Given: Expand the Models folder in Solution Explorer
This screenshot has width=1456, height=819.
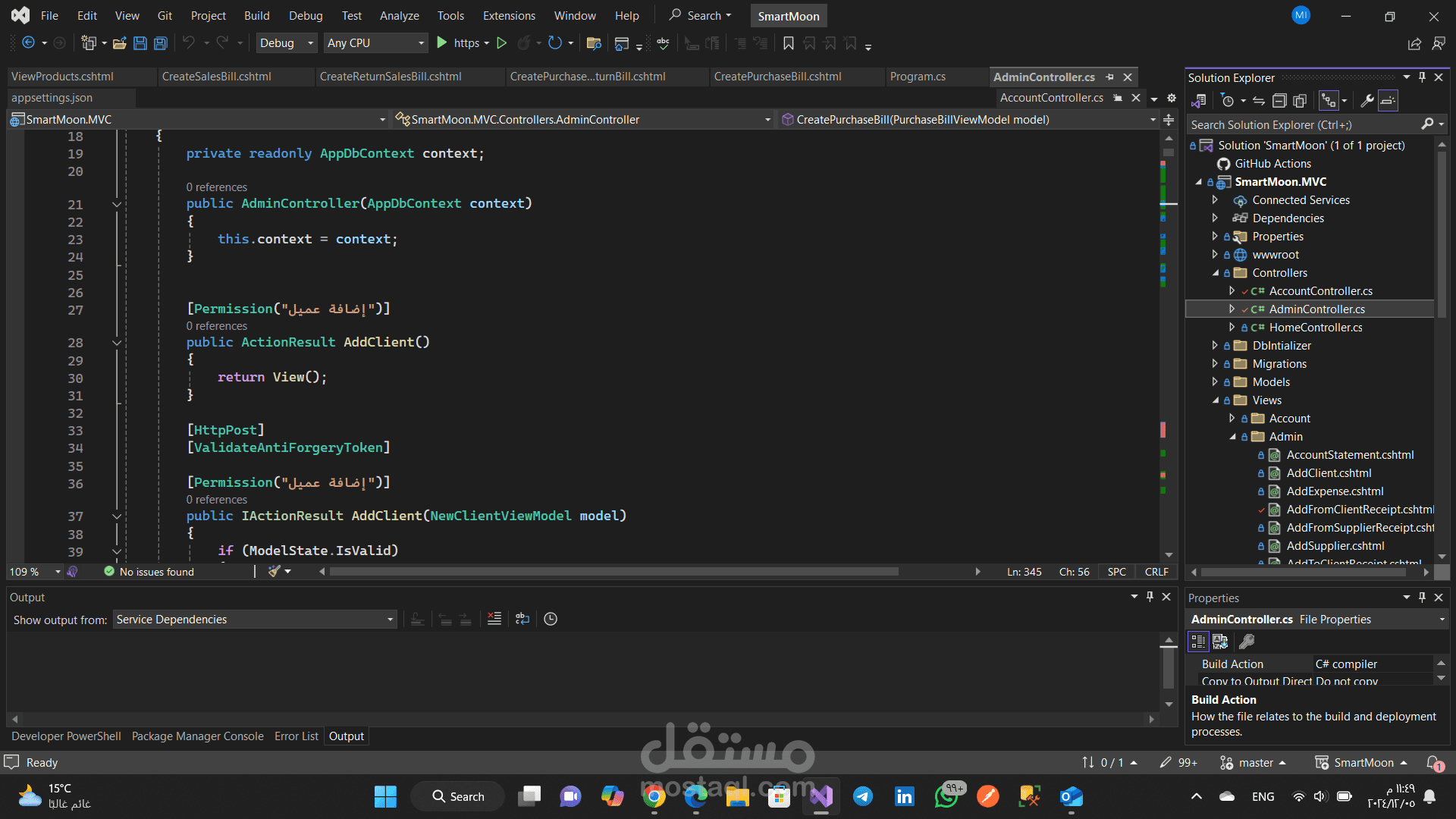Looking at the screenshot, I should point(1215,382).
